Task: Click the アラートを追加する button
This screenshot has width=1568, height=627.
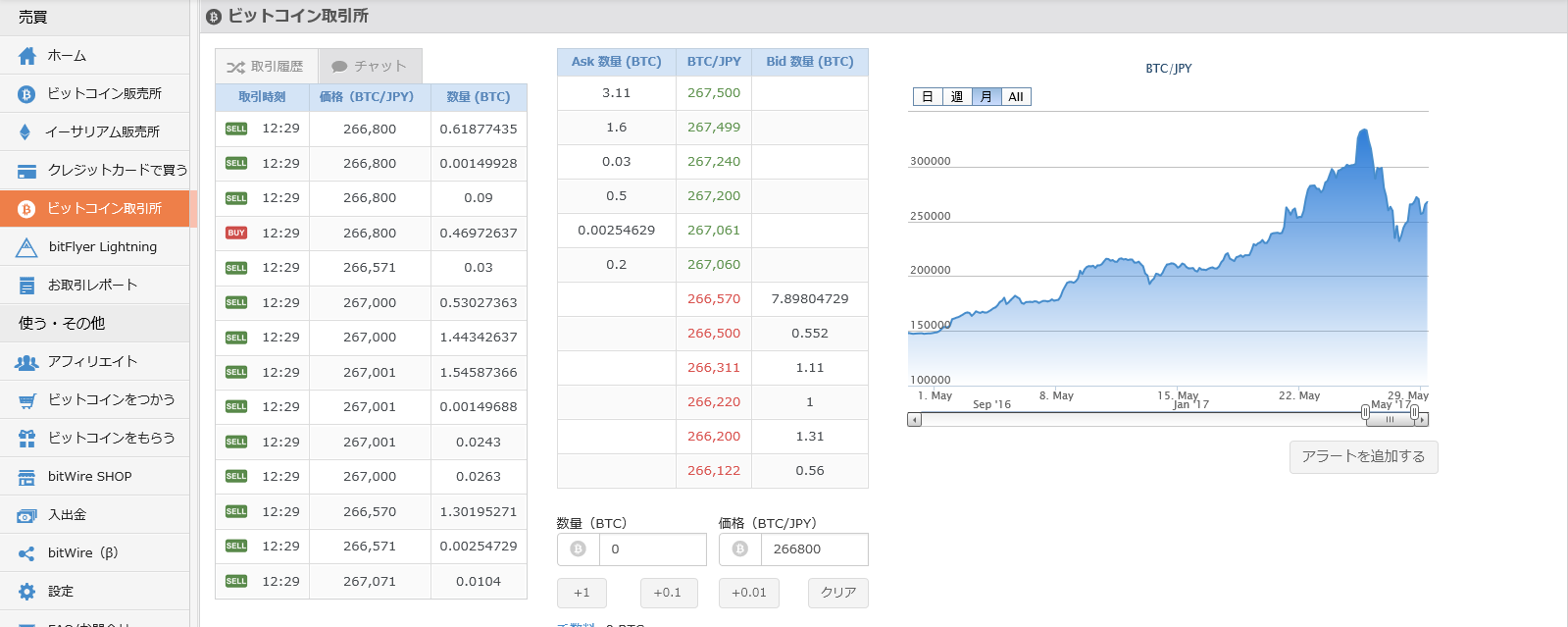Action: point(1363,457)
